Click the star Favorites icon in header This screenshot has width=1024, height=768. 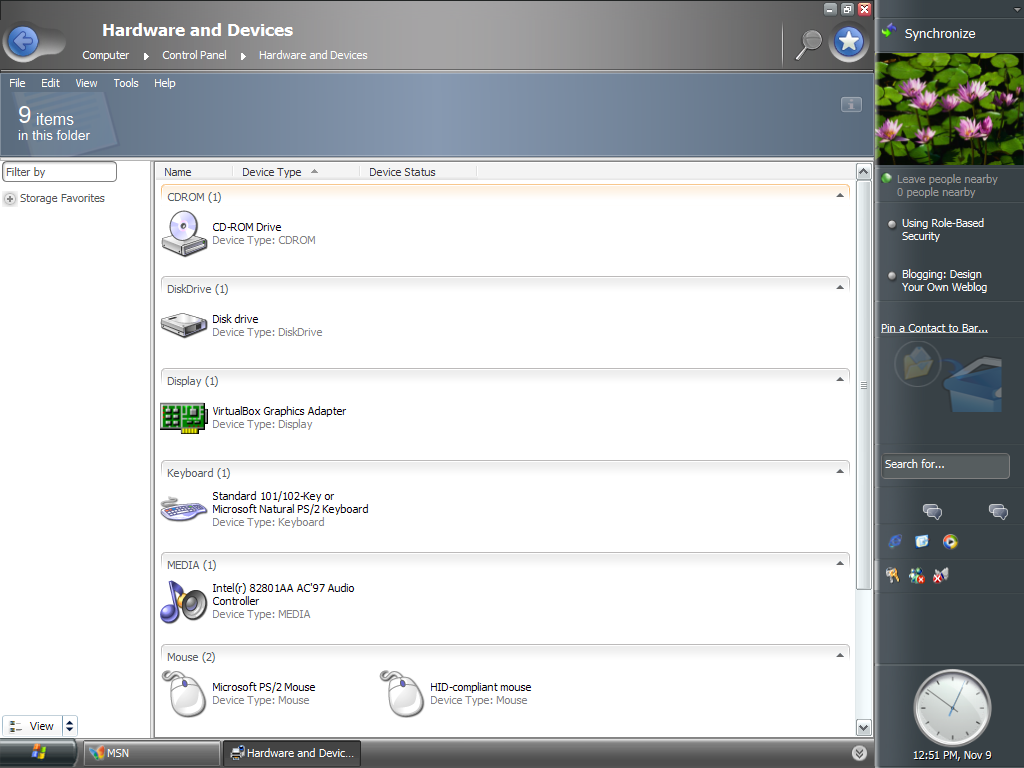point(849,42)
